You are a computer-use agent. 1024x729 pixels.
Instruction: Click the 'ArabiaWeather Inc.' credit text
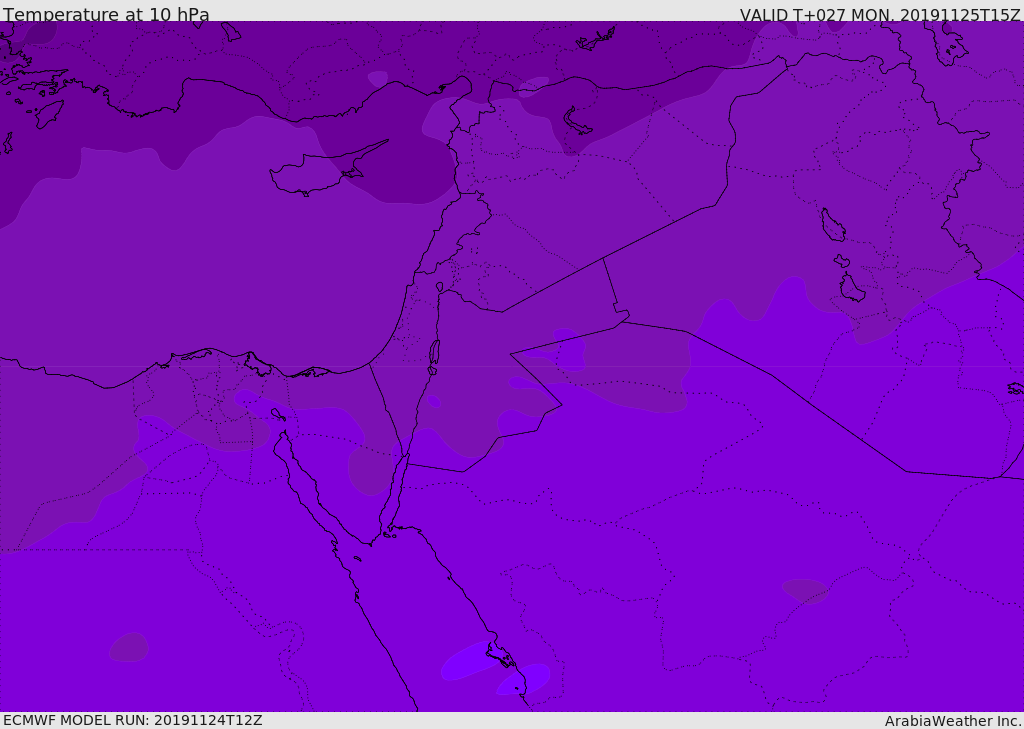point(953,721)
